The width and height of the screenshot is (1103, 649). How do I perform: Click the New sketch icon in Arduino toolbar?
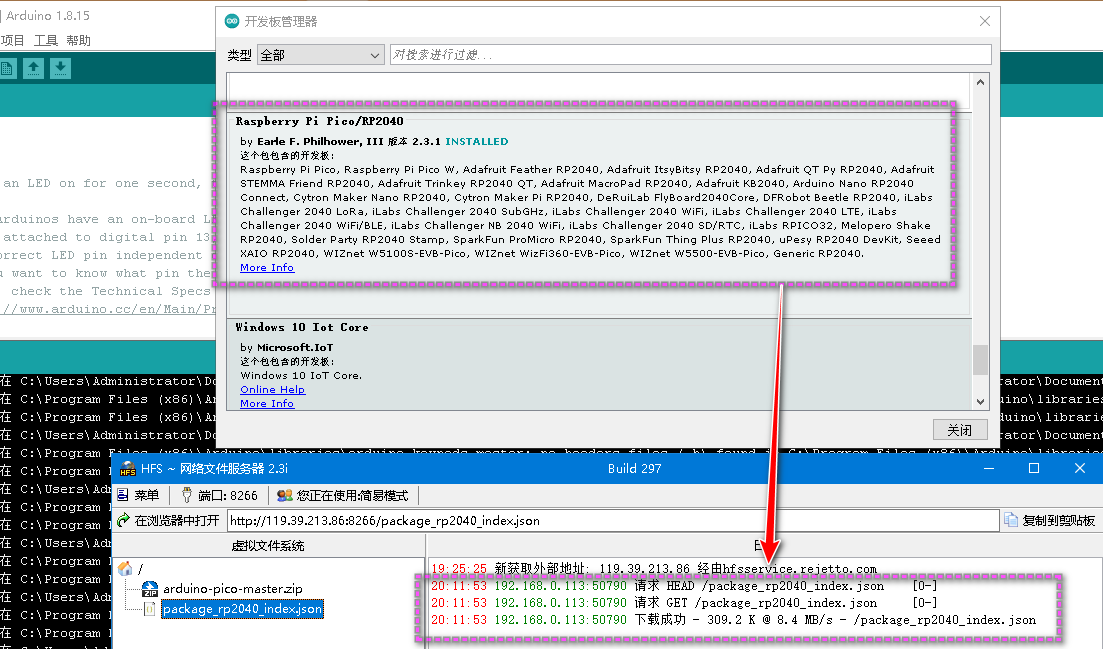(6, 68)
